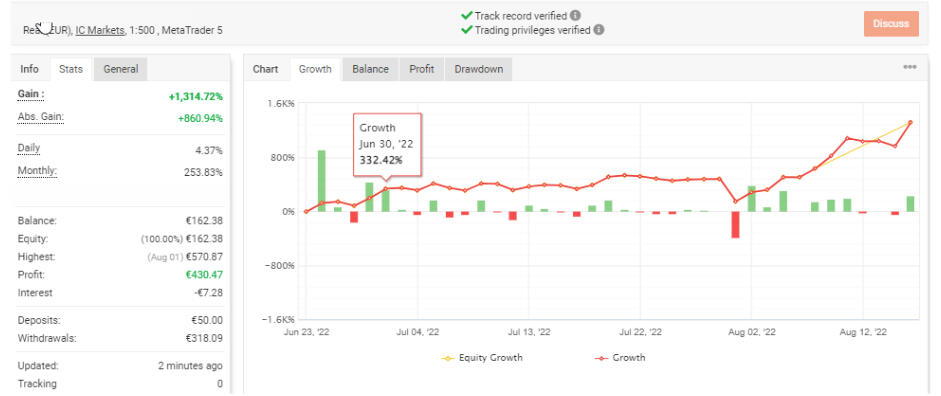This screenshot has height=396, width=941.
Task: Click the green Trading privileges verified checkmark
Action: [466, 29]
